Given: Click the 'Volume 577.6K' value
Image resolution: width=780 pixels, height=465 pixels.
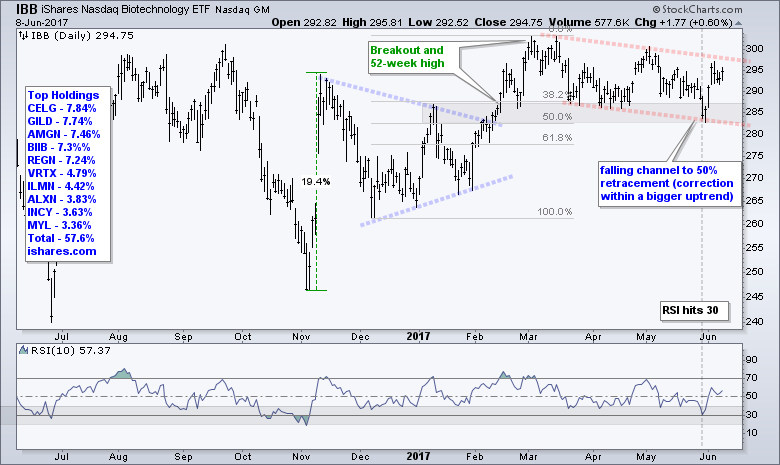Looking at the screenshot, I should [x=589, y=22].
